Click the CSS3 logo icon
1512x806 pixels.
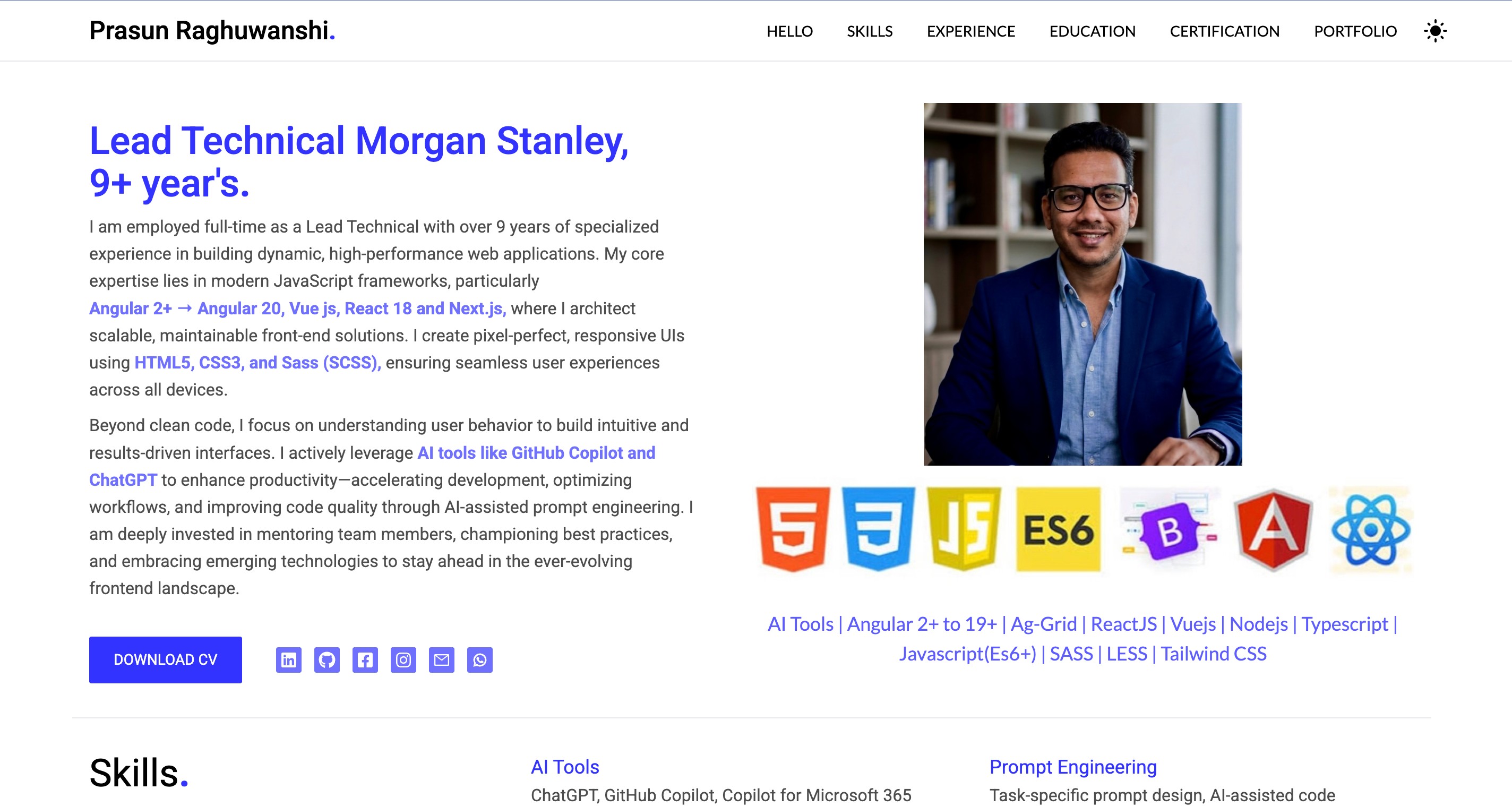(x=878, y=529)
